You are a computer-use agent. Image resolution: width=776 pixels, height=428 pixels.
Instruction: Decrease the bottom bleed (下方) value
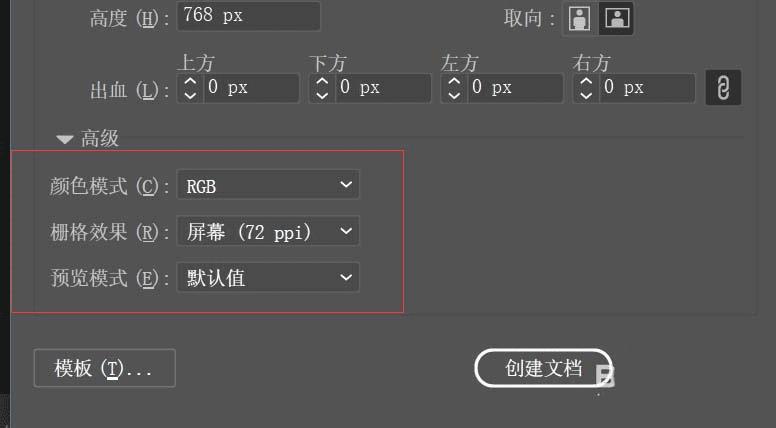tap(322, 95)
